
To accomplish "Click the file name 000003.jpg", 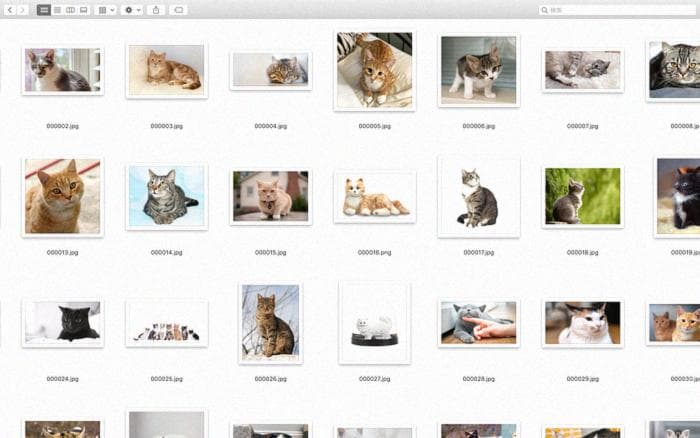I will point(167,126).
